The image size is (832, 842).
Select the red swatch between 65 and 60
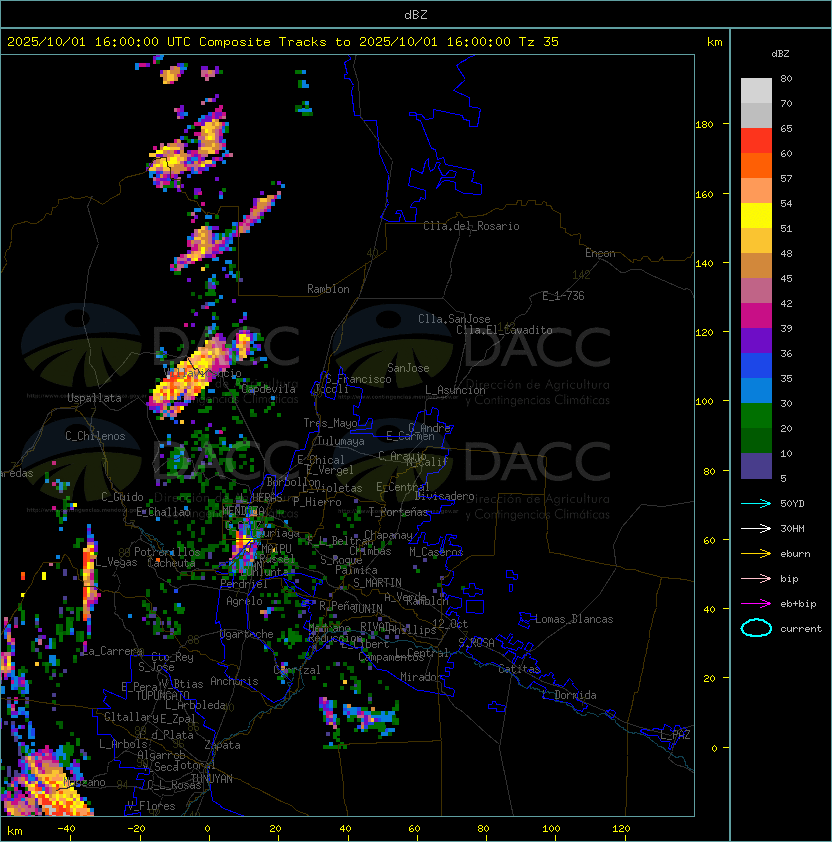[756, 141]
